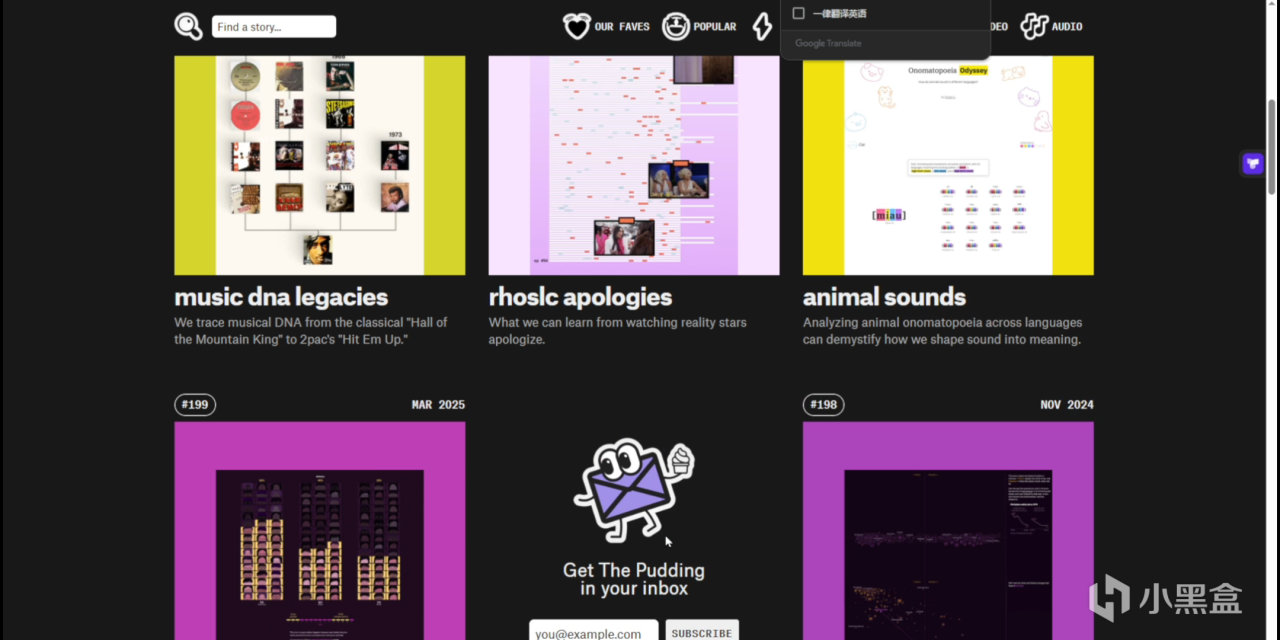
Task: Open the rhoslc apologies thumbnail
Action: click(634, 165)
